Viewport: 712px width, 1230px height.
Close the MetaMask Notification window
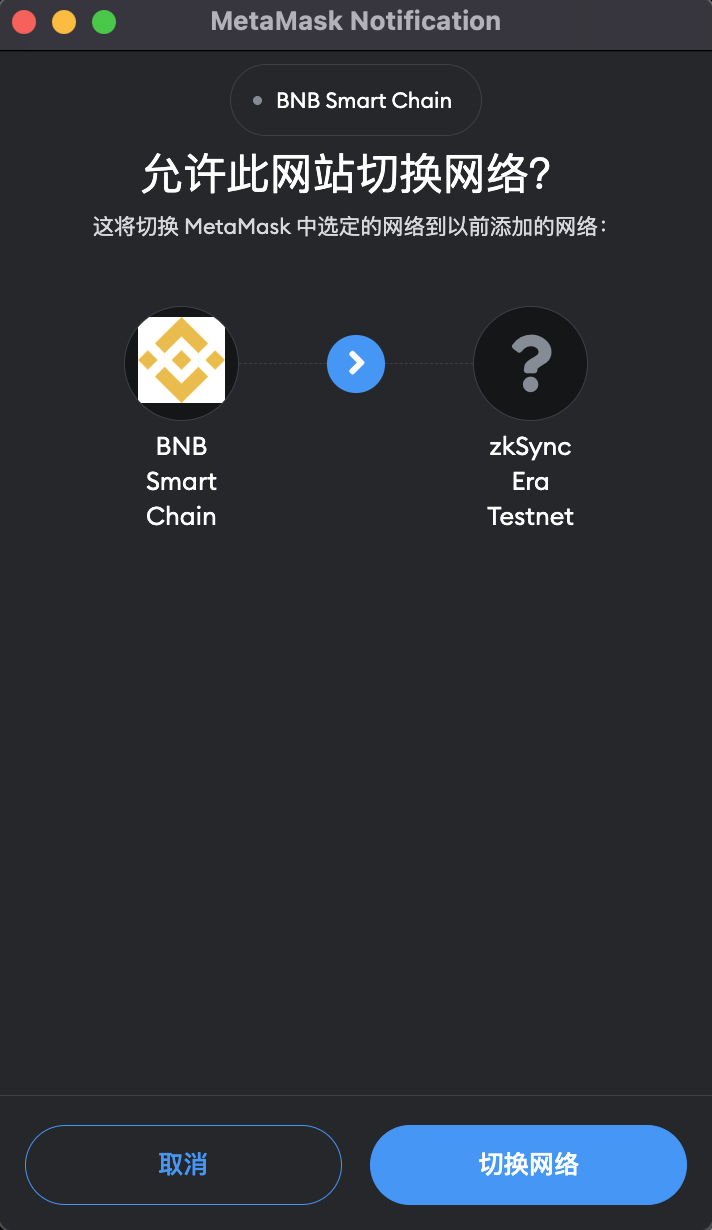coord(25,21)
